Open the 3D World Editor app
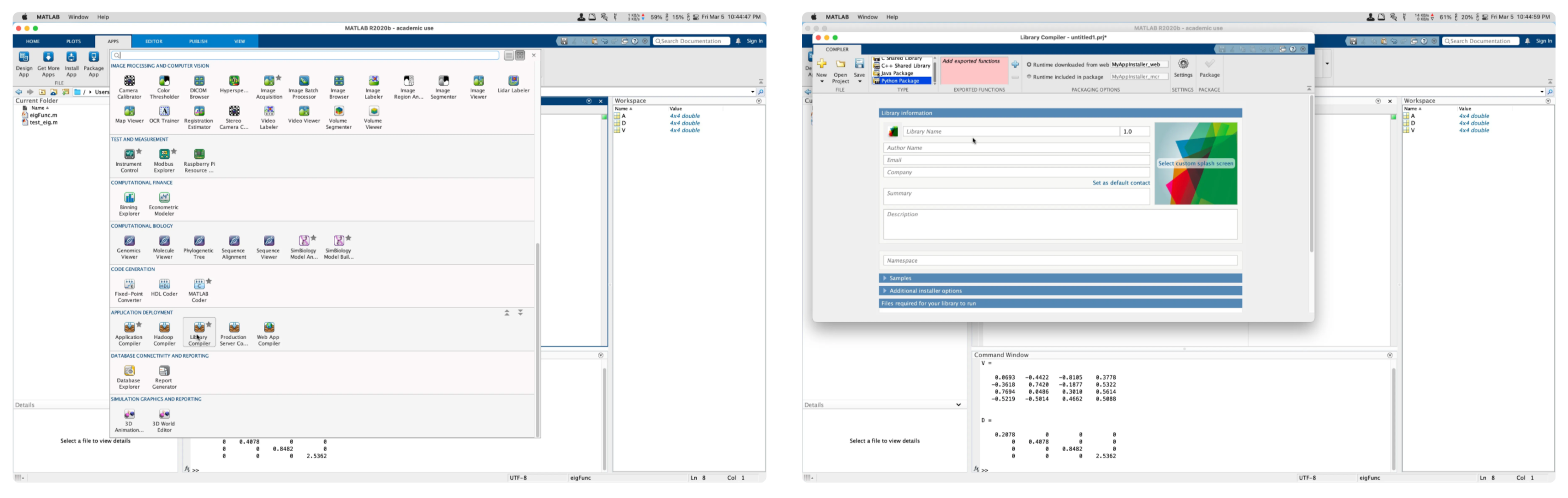This screenshot has width=1568, height=498. click(164, 420)
